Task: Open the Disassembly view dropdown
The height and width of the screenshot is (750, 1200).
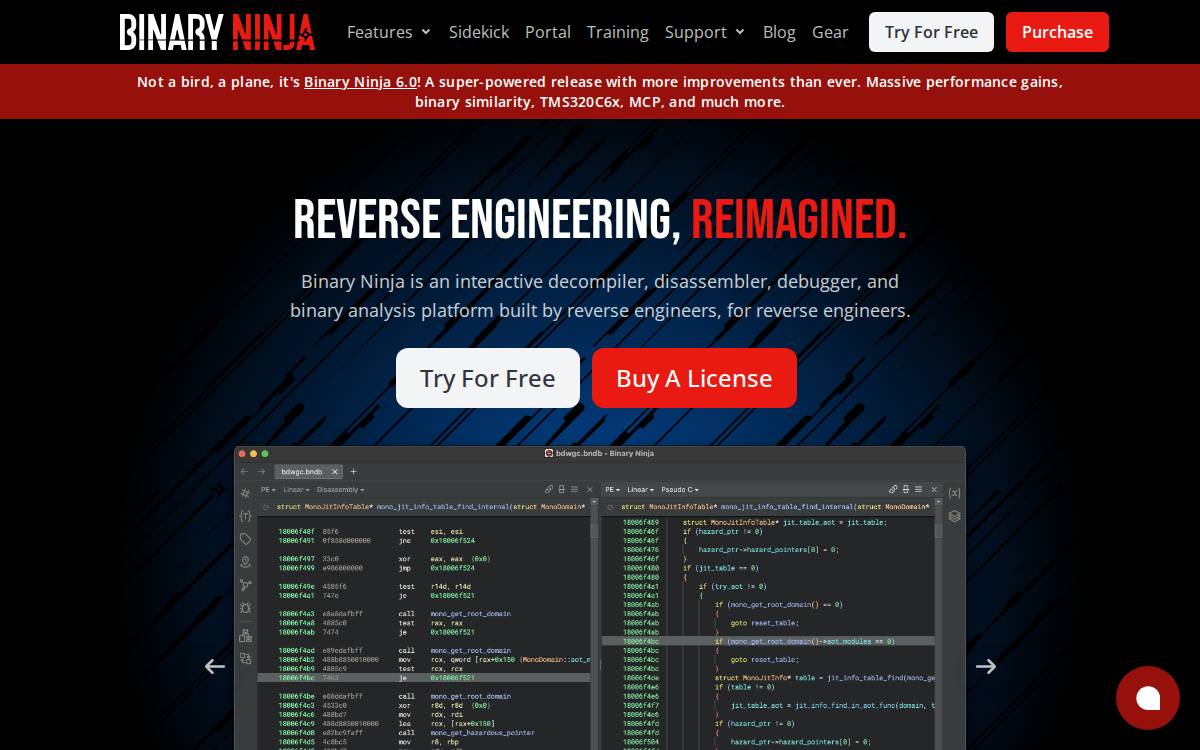Action: point(340,490)
